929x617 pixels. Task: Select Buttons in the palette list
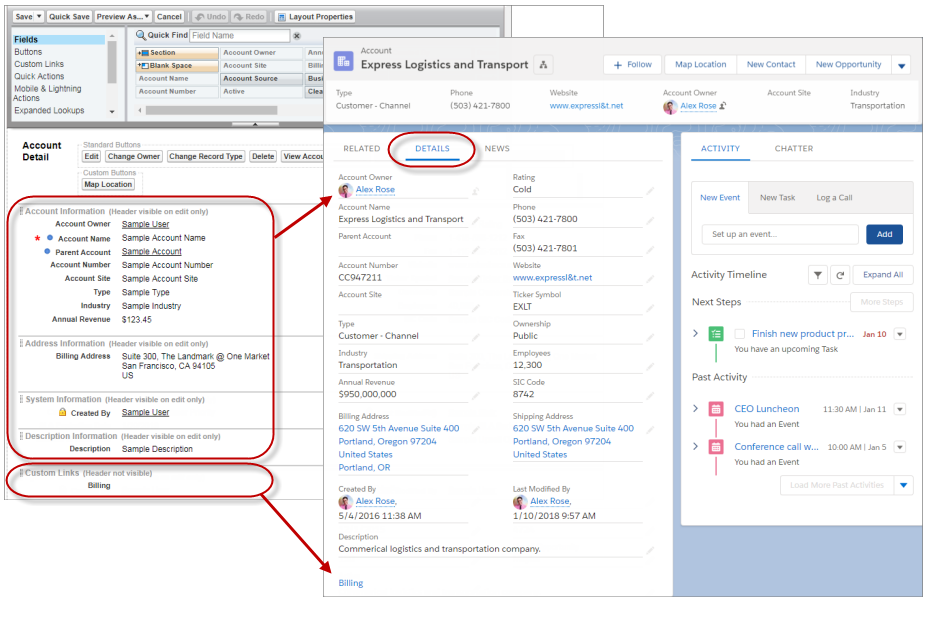[28, 52]
